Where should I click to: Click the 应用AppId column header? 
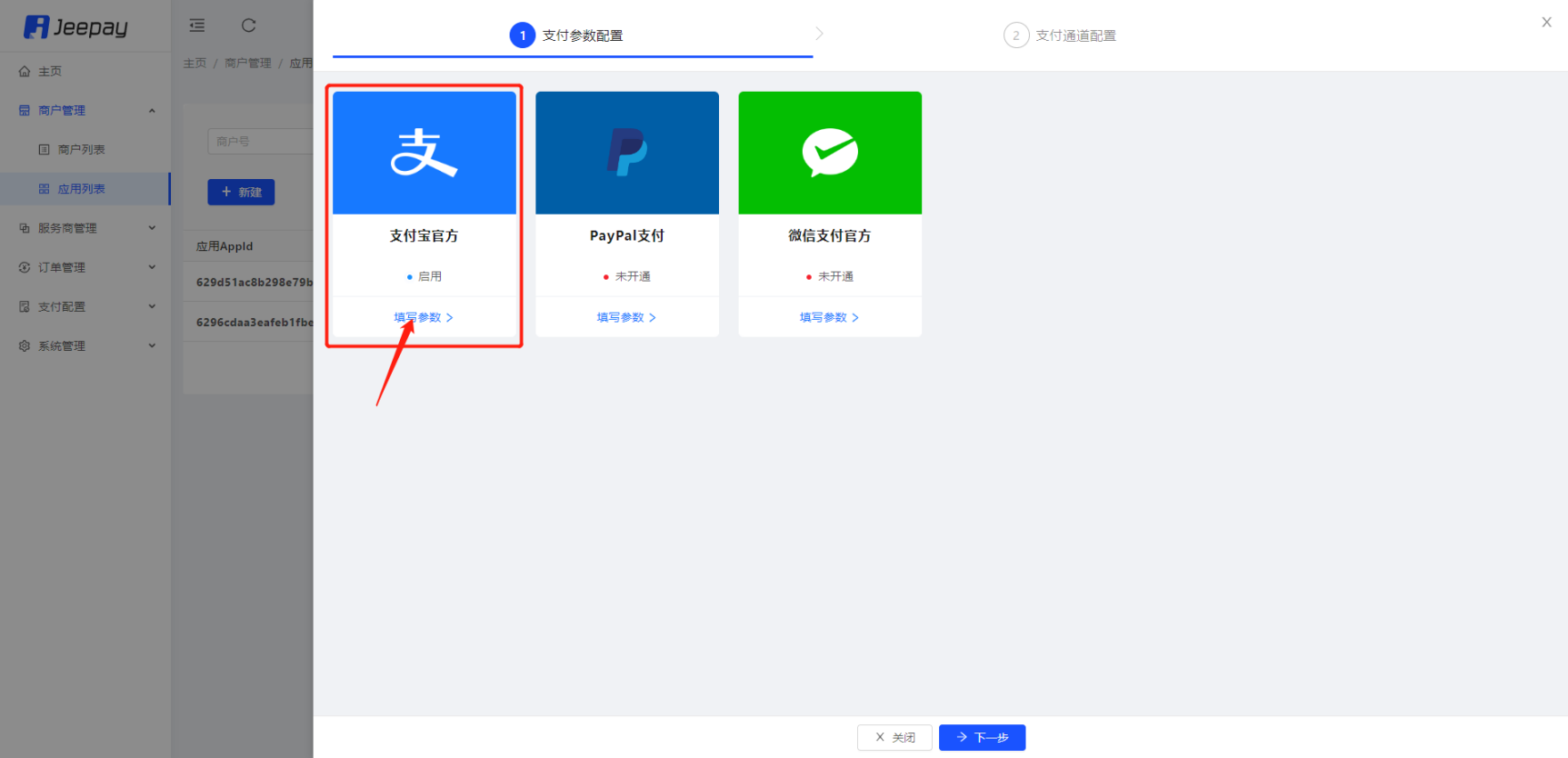click(225, 246)
